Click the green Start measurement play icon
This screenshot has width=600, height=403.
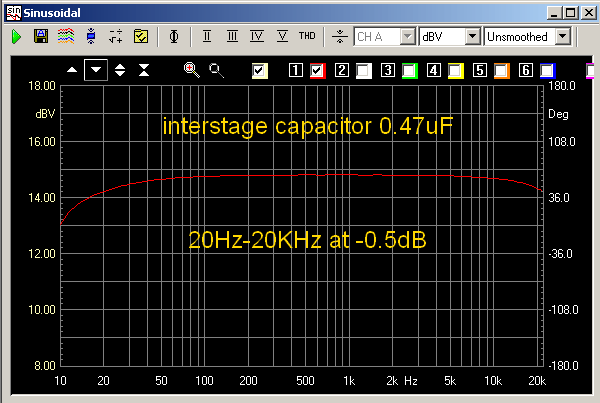(x=17, y=36)
